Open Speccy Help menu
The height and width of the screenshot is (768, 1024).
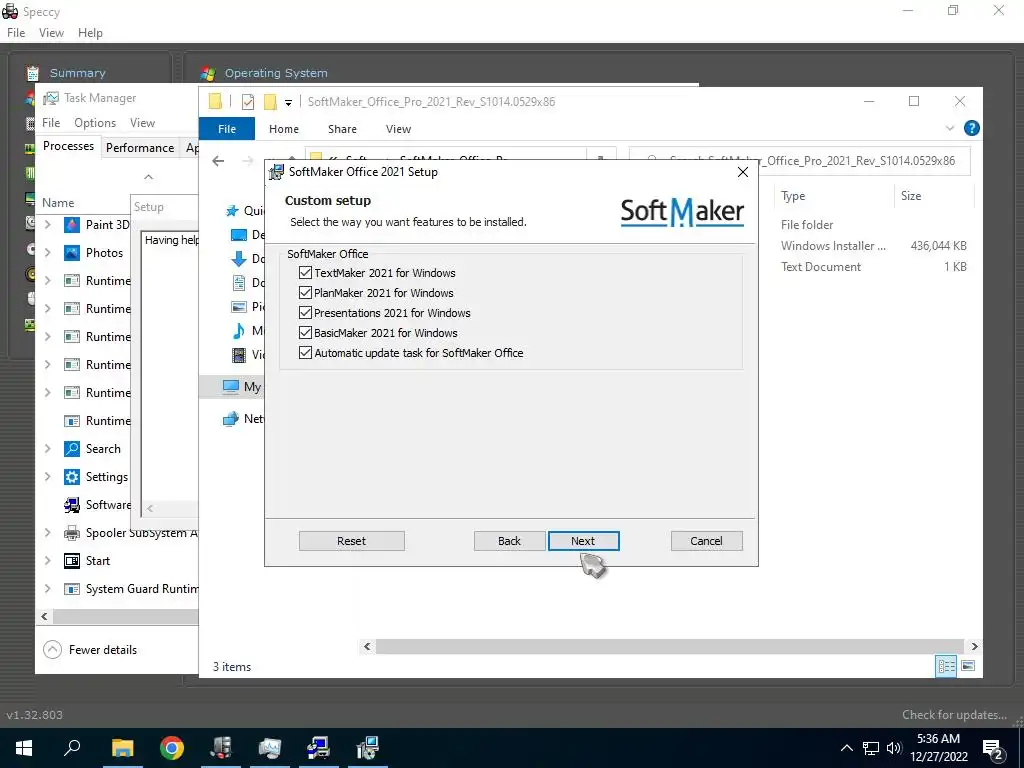coord(90,33)
